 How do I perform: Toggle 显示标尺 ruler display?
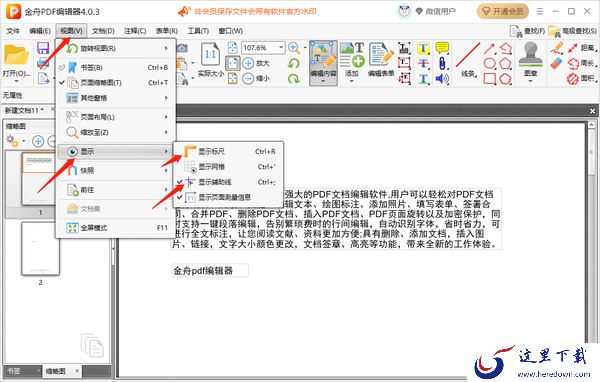click(229, 152)
